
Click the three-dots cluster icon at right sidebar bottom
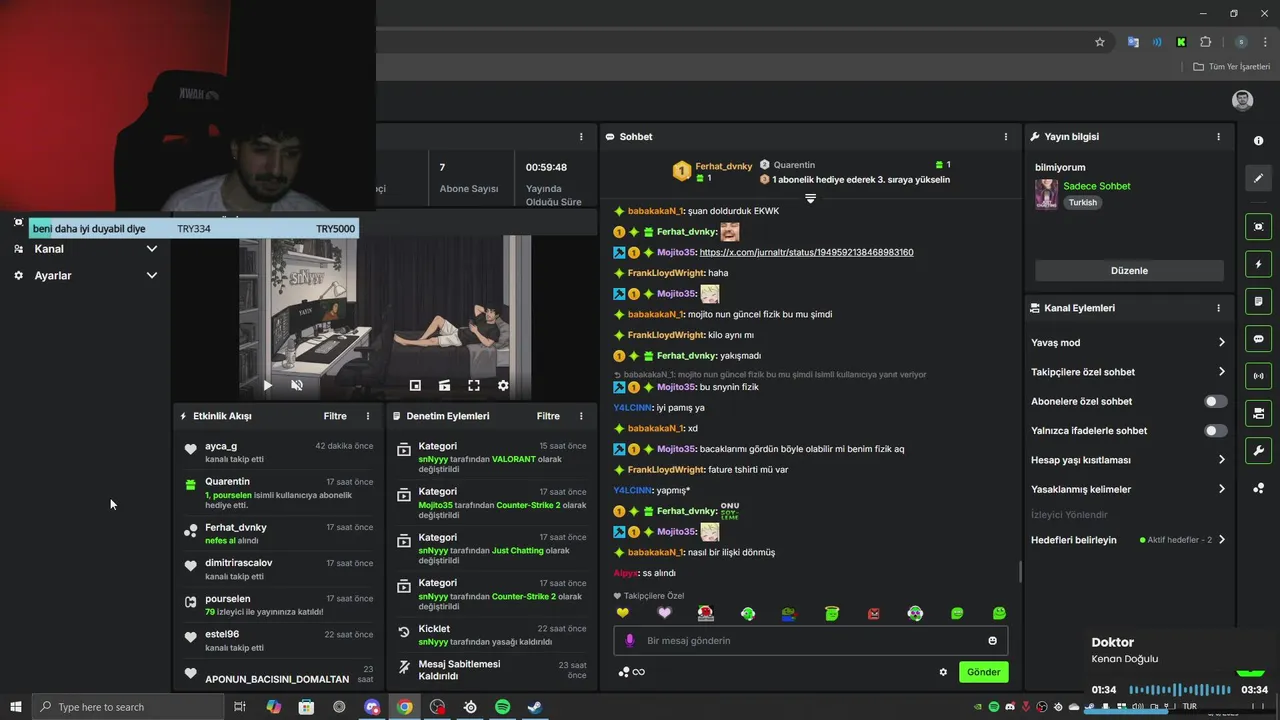[x=1258, y=488]
